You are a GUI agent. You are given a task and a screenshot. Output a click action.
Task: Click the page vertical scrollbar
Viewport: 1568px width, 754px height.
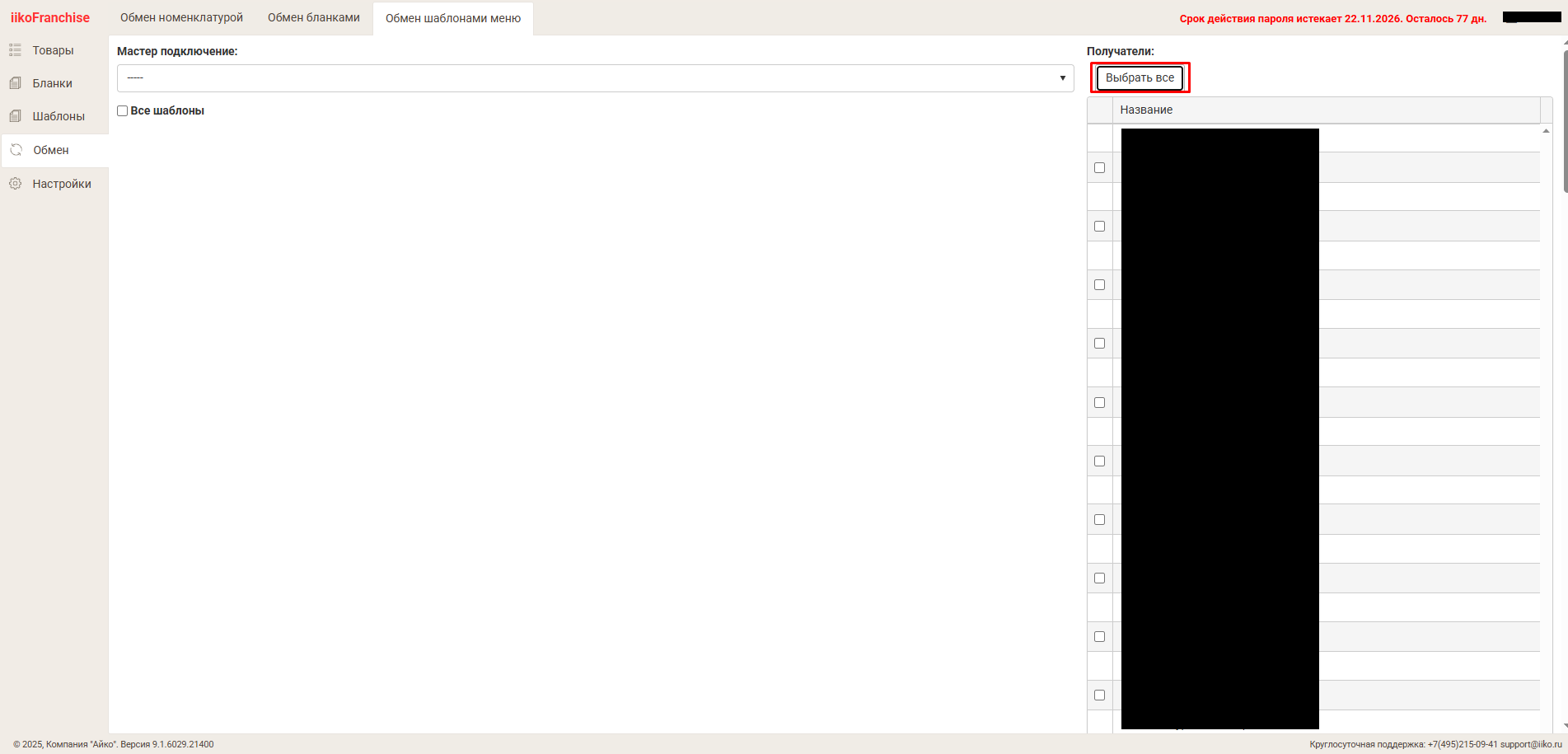[1565, 124]
